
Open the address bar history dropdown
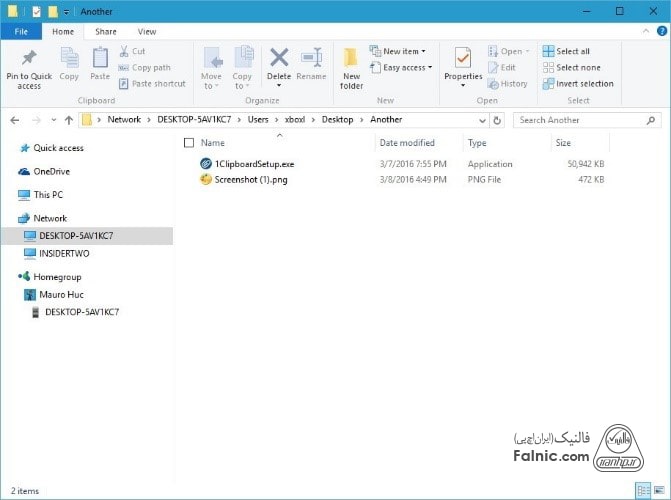(x=483, y=120)
